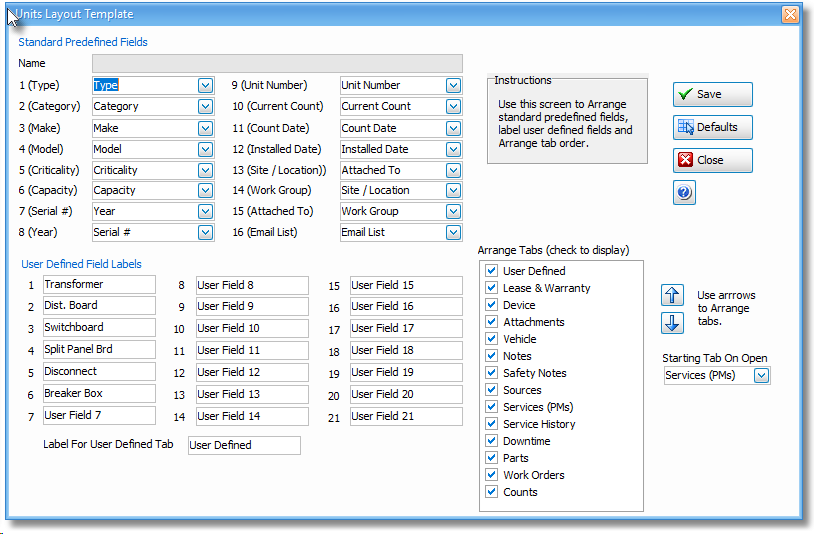Open the 2 (Category) dropdown
The image size is (814, 534).
(206, 106)
